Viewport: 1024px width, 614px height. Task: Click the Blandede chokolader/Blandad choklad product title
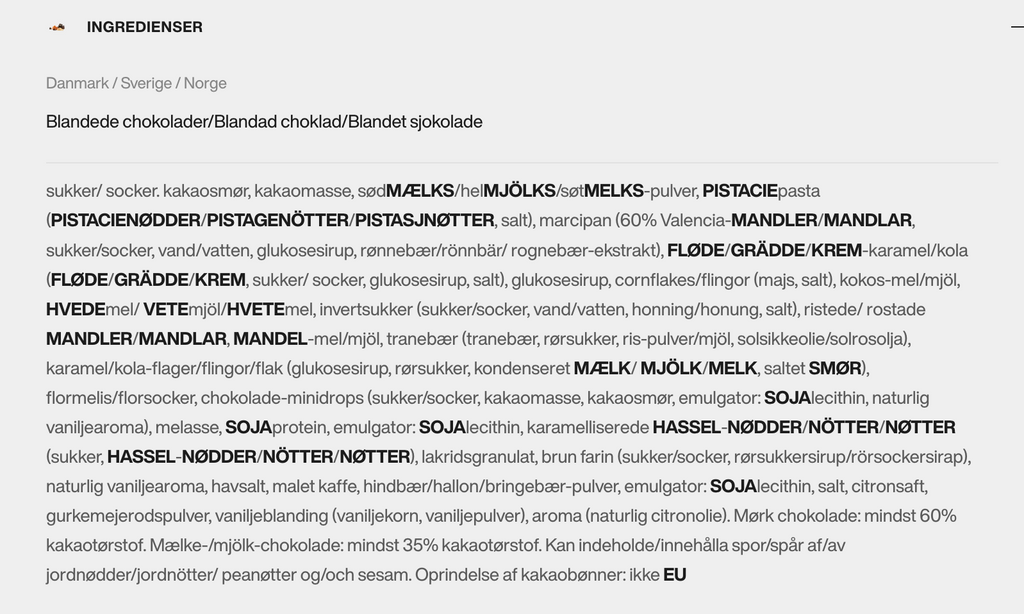264,121
